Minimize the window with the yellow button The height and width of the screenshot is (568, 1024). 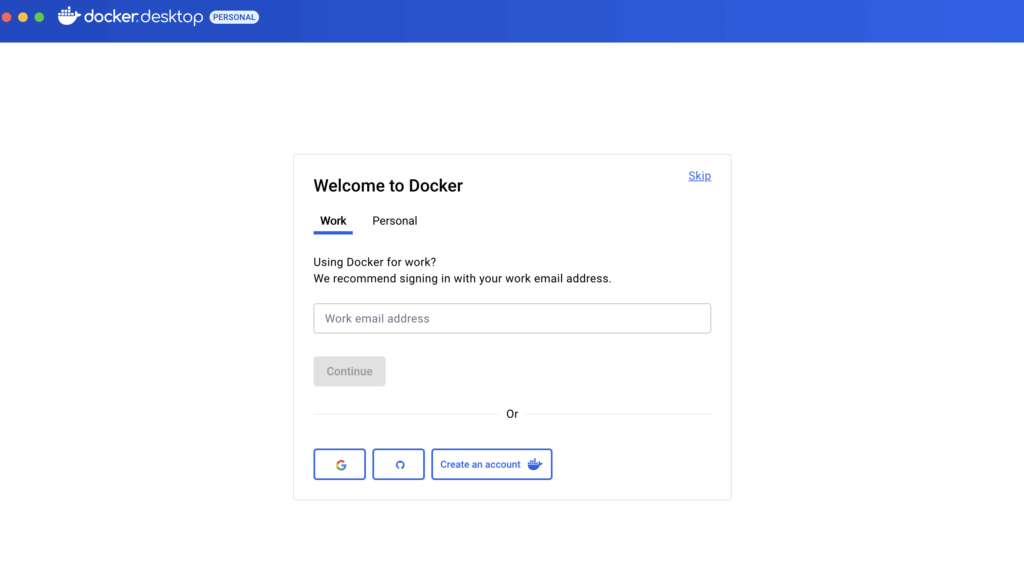tap(23, 17)
